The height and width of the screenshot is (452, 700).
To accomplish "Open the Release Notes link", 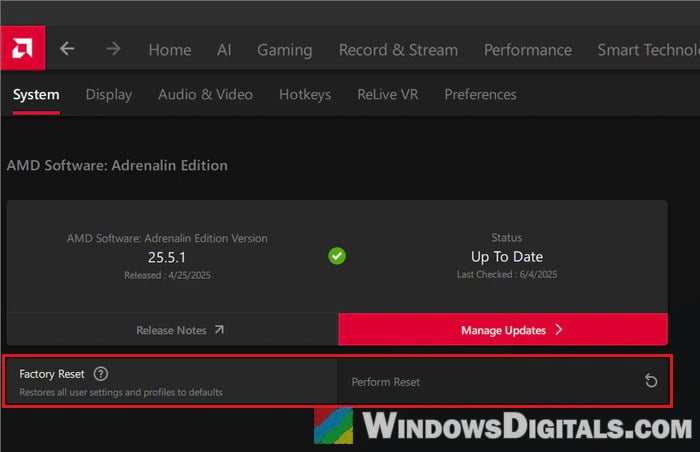I will [172, 330].
